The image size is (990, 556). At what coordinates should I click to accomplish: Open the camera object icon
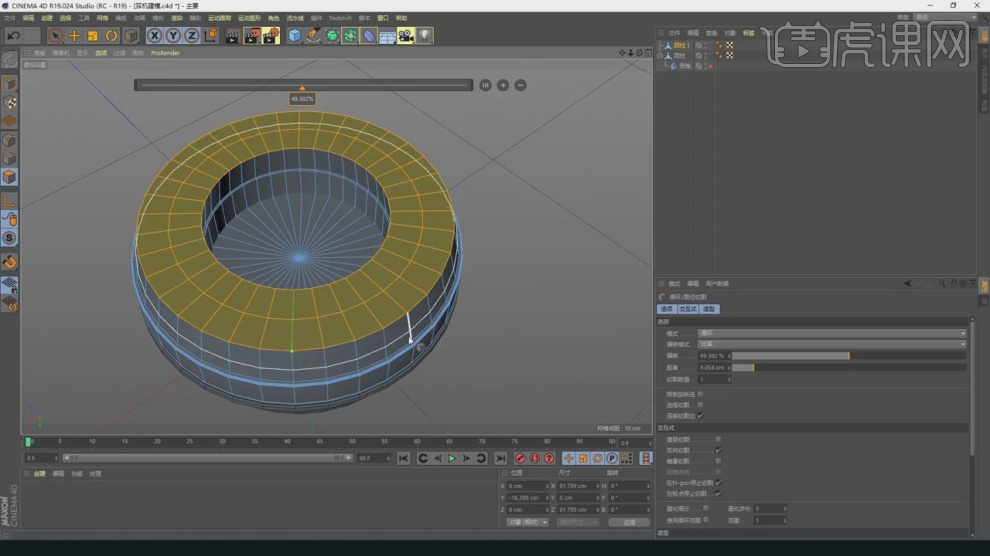click(405, 36)
